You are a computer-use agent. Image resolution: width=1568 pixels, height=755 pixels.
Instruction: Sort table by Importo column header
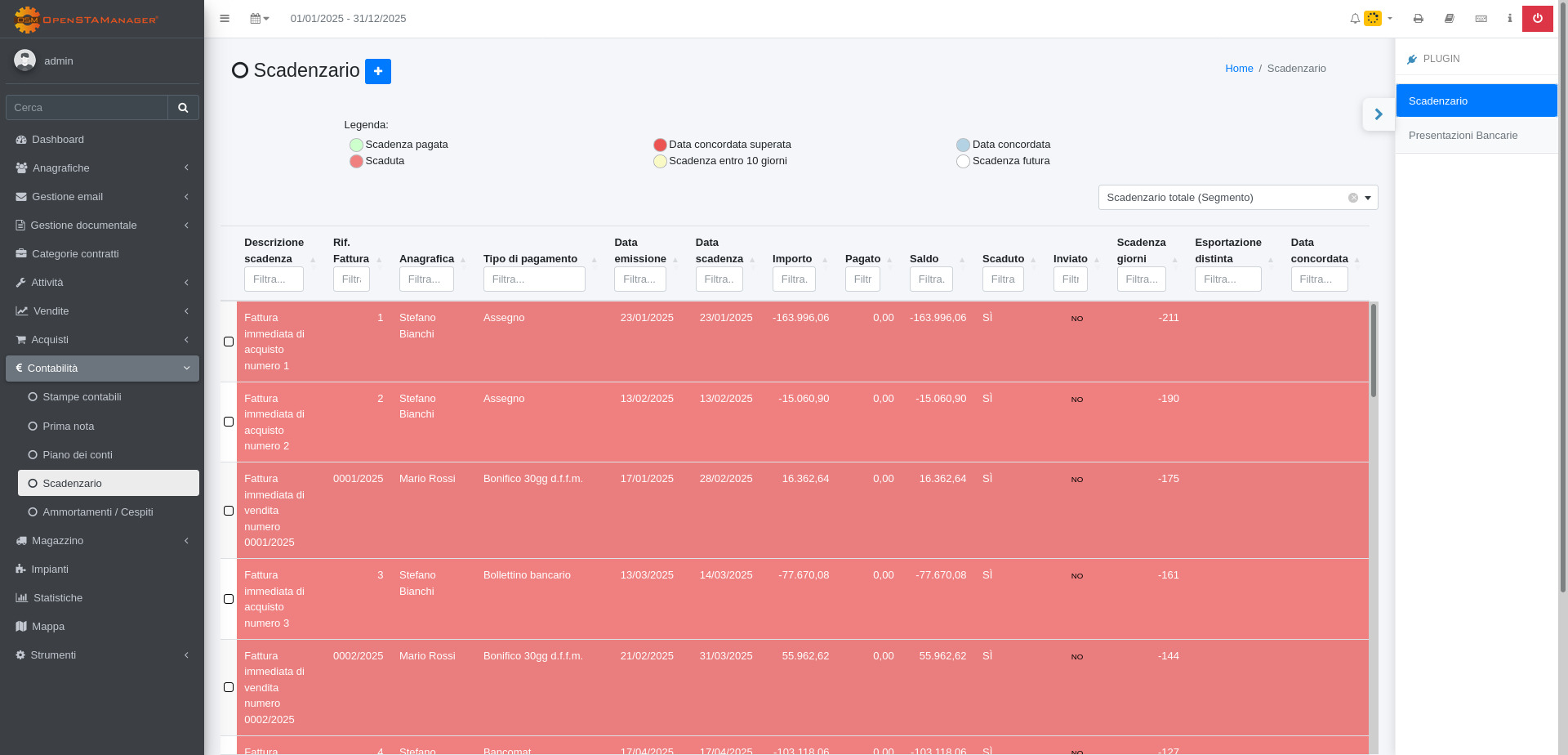tap(792, 259)
